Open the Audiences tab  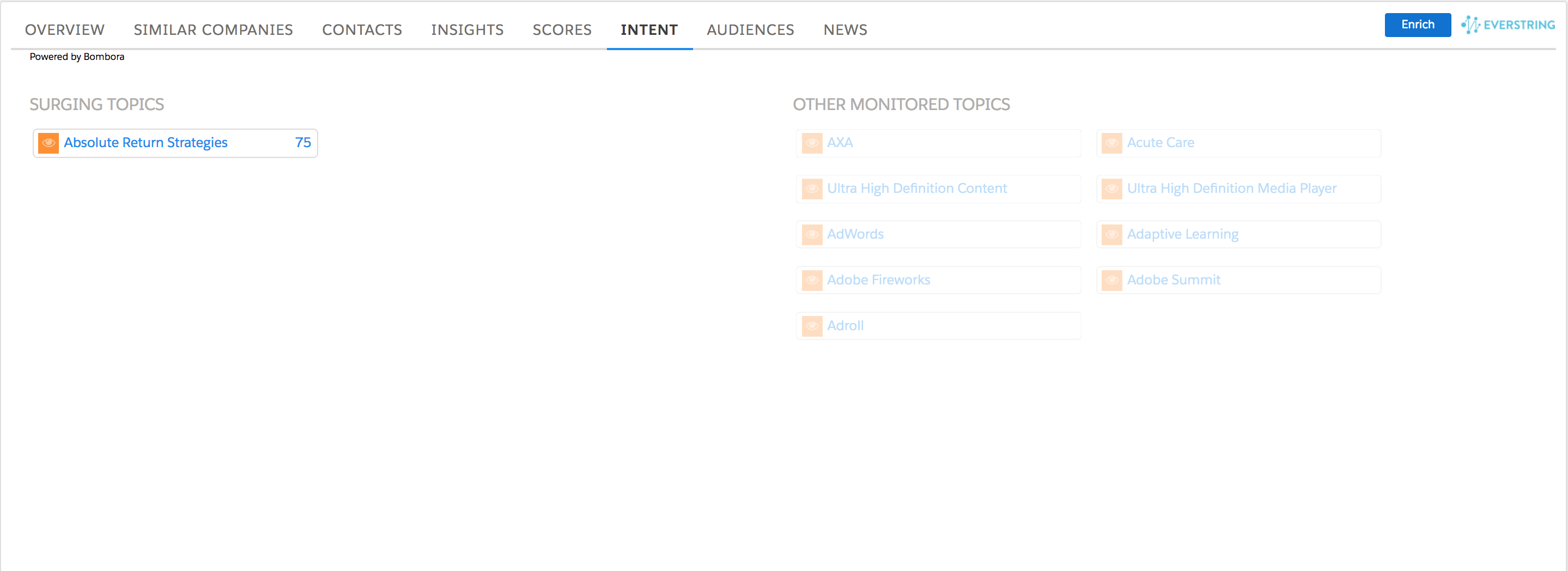point(750,30)
